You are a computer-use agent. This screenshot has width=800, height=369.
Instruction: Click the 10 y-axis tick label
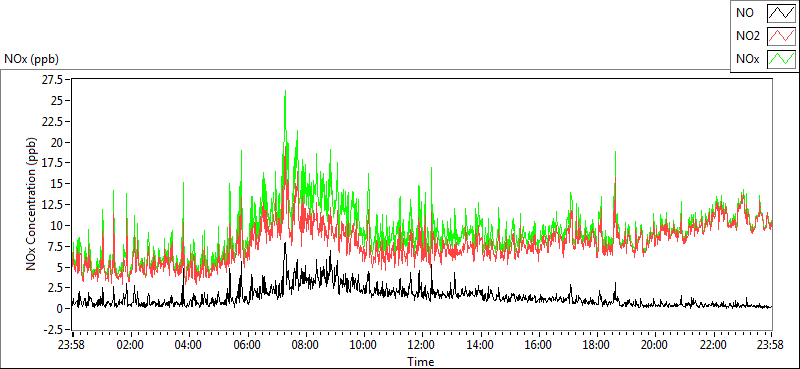57,225
